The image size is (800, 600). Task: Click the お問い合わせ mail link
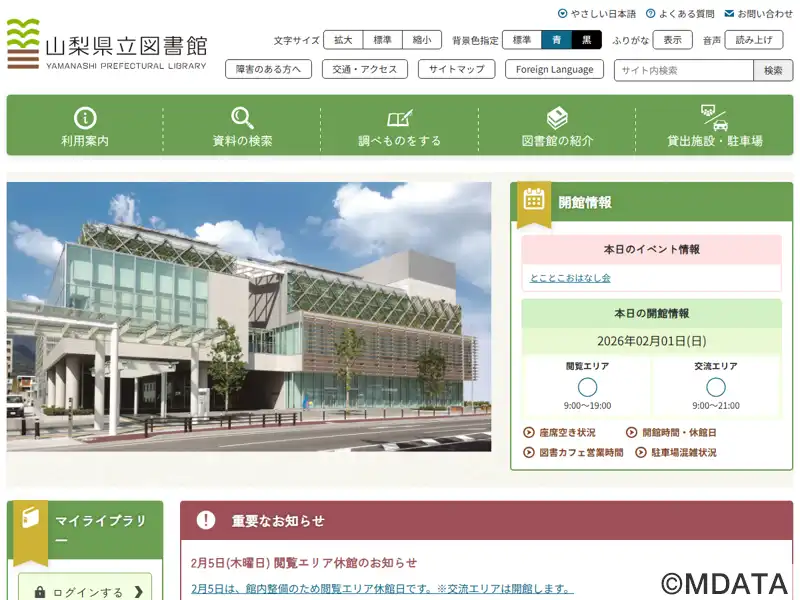point(758,14)
